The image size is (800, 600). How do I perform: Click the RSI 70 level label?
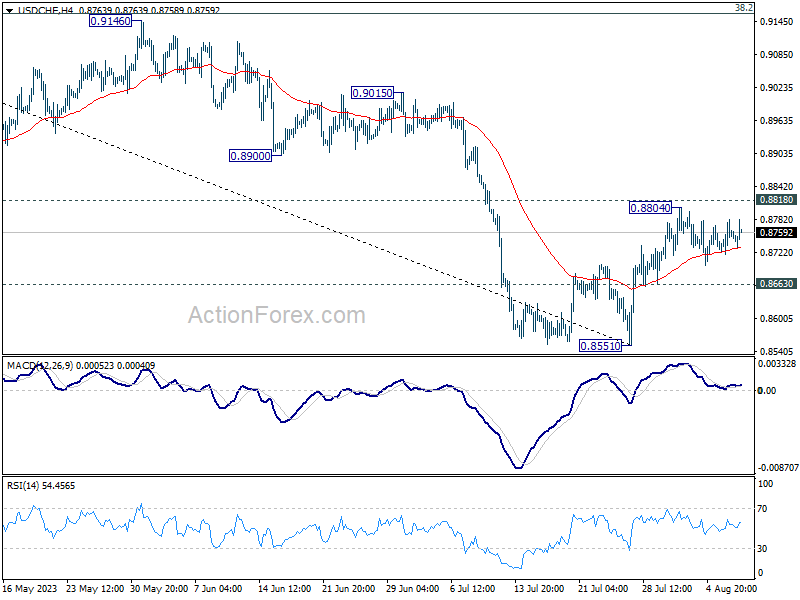click(x=762, y=509)
